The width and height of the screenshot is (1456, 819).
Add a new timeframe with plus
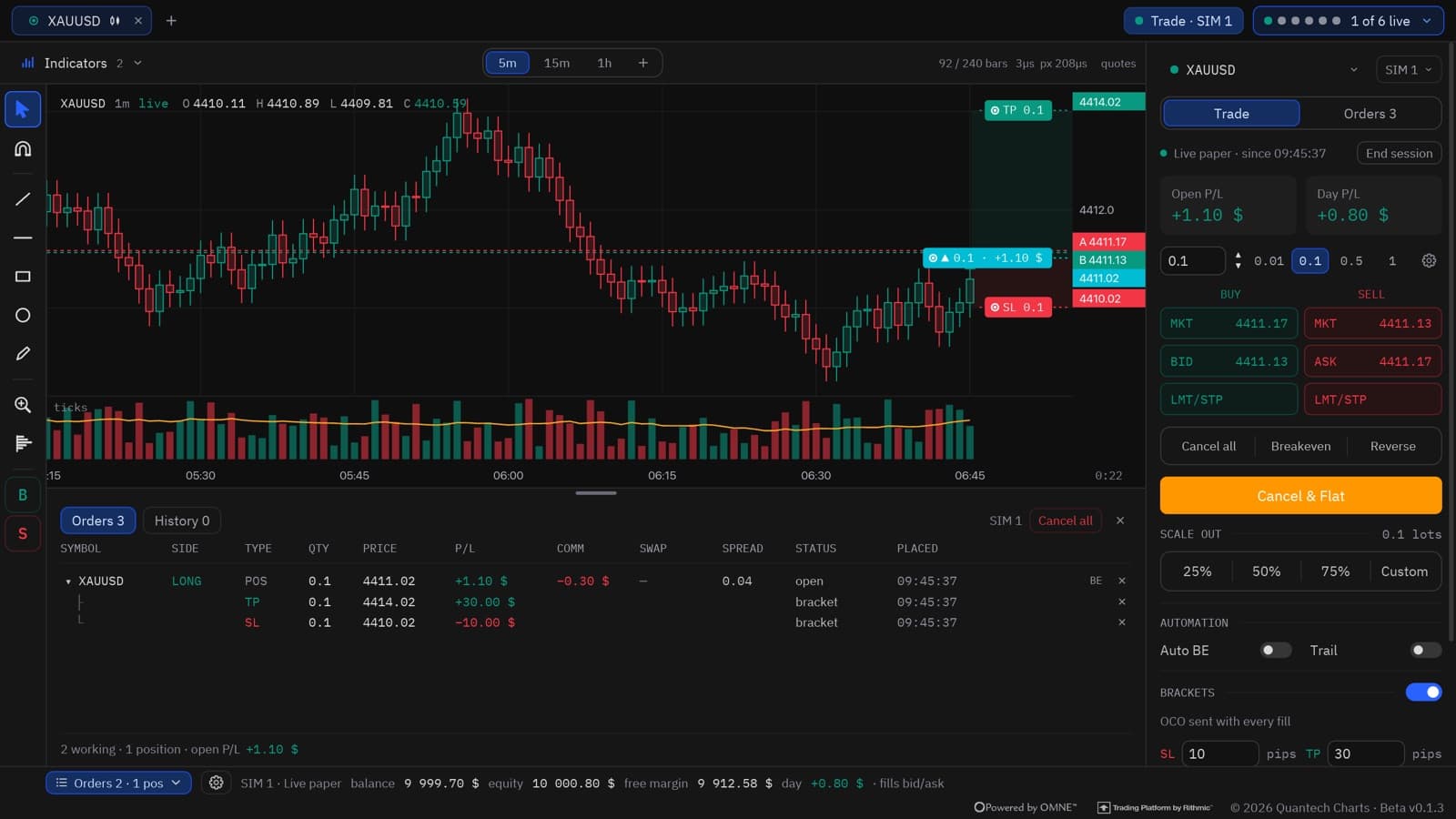coord(643,63)
